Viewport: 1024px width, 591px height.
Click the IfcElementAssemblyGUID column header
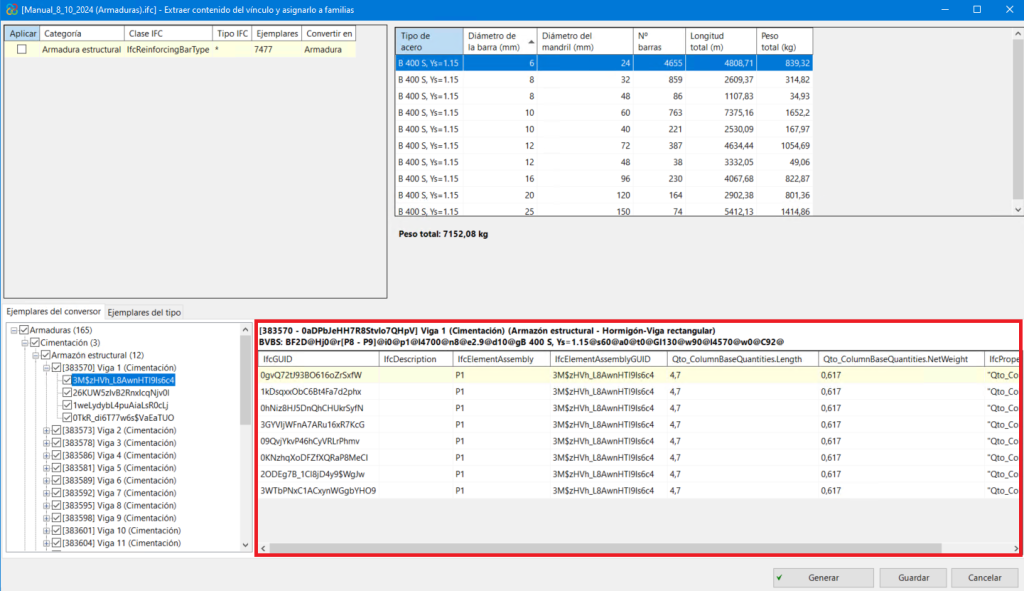pyautogui.click(x=608, y=359)
